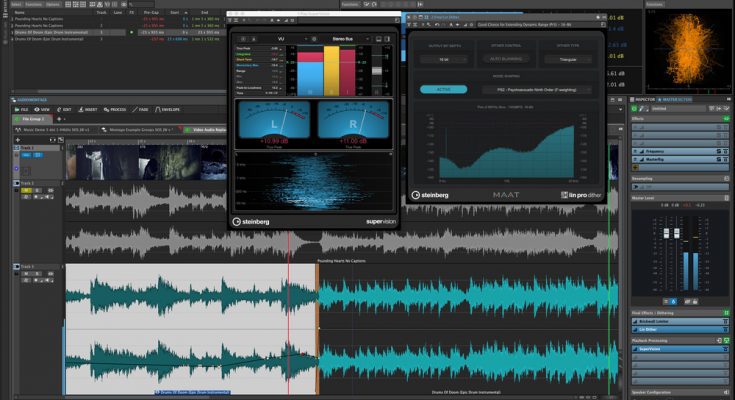This screenshot has height=400, width=735.
Task: Toggle the Auto Blanking dither control
Action: click(x=506, y=60)
